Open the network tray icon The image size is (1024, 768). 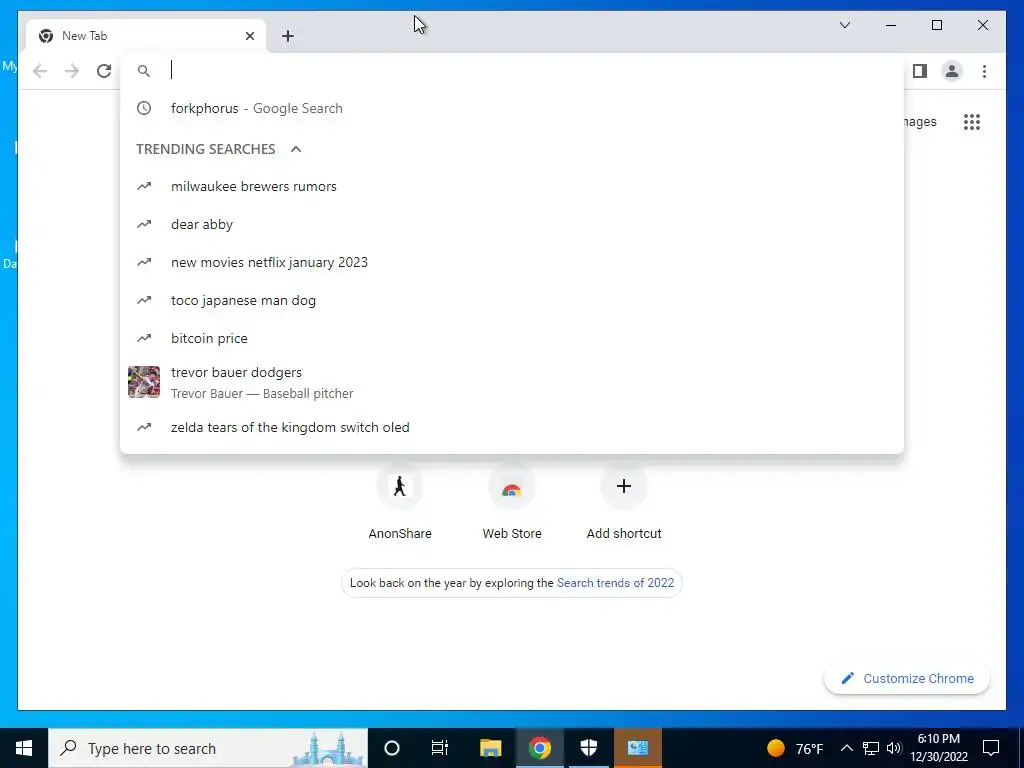(x=871, y=748)
